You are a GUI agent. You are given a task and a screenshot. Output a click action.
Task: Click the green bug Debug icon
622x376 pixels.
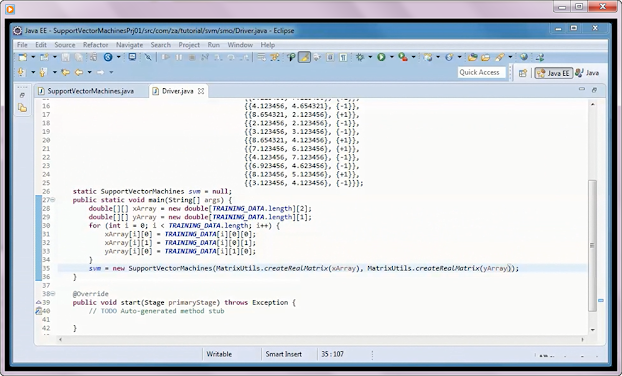click(360, 57)
